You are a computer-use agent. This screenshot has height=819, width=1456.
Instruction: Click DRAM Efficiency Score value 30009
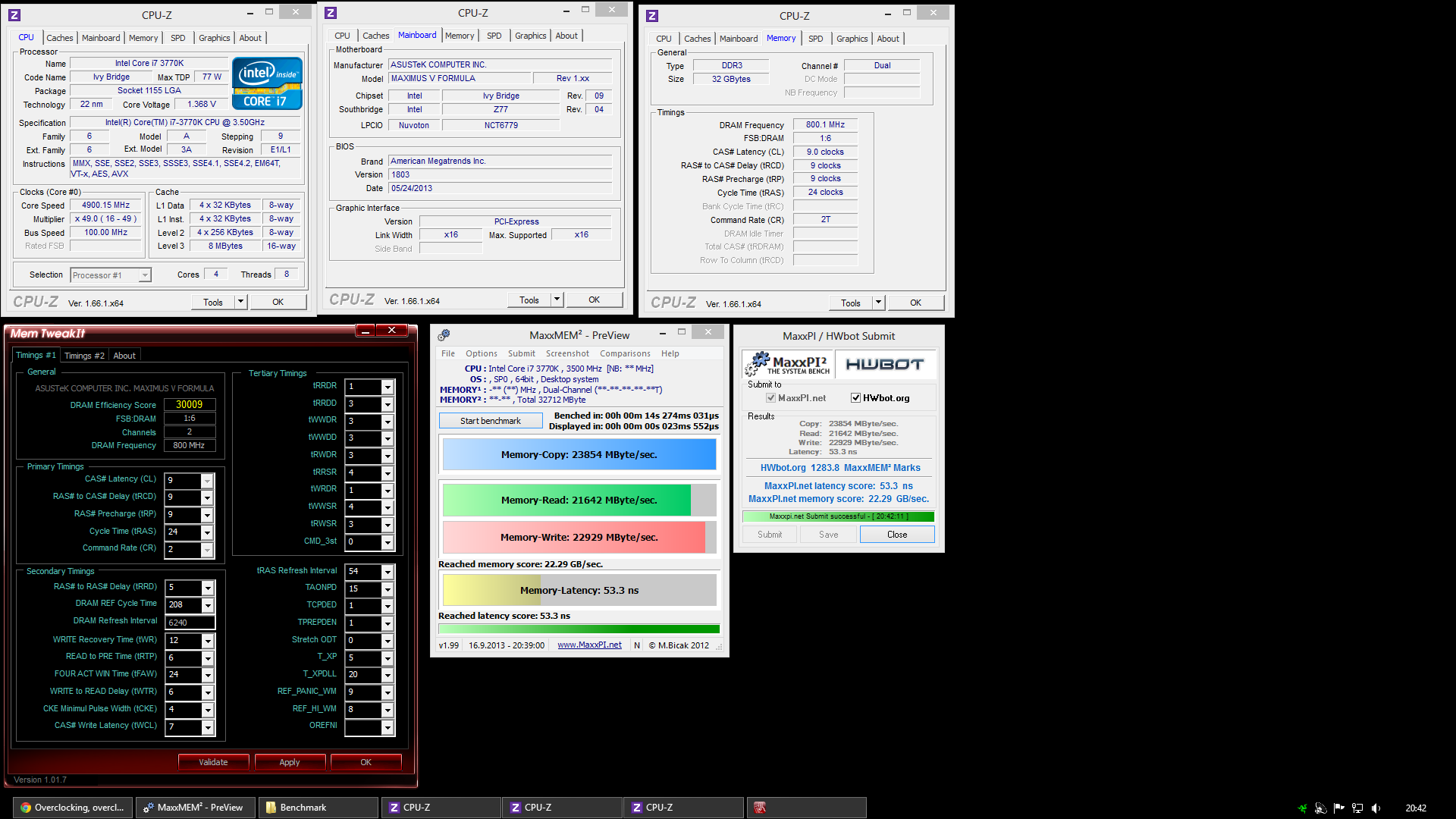coord(190,405)
